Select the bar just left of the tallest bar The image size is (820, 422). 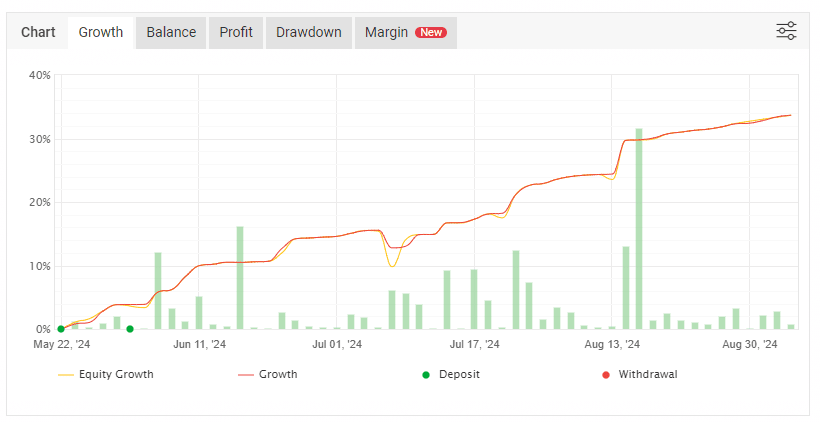point(626,289)
